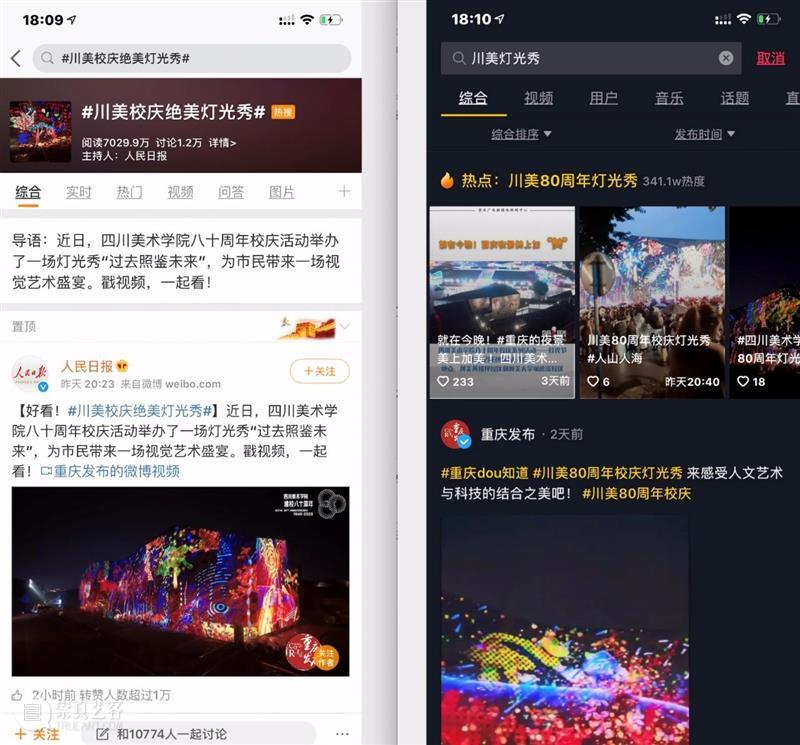Tap the flame hot-topic icon
The height and width of the screenshot is (745, 800).
[x=447, y=181]
